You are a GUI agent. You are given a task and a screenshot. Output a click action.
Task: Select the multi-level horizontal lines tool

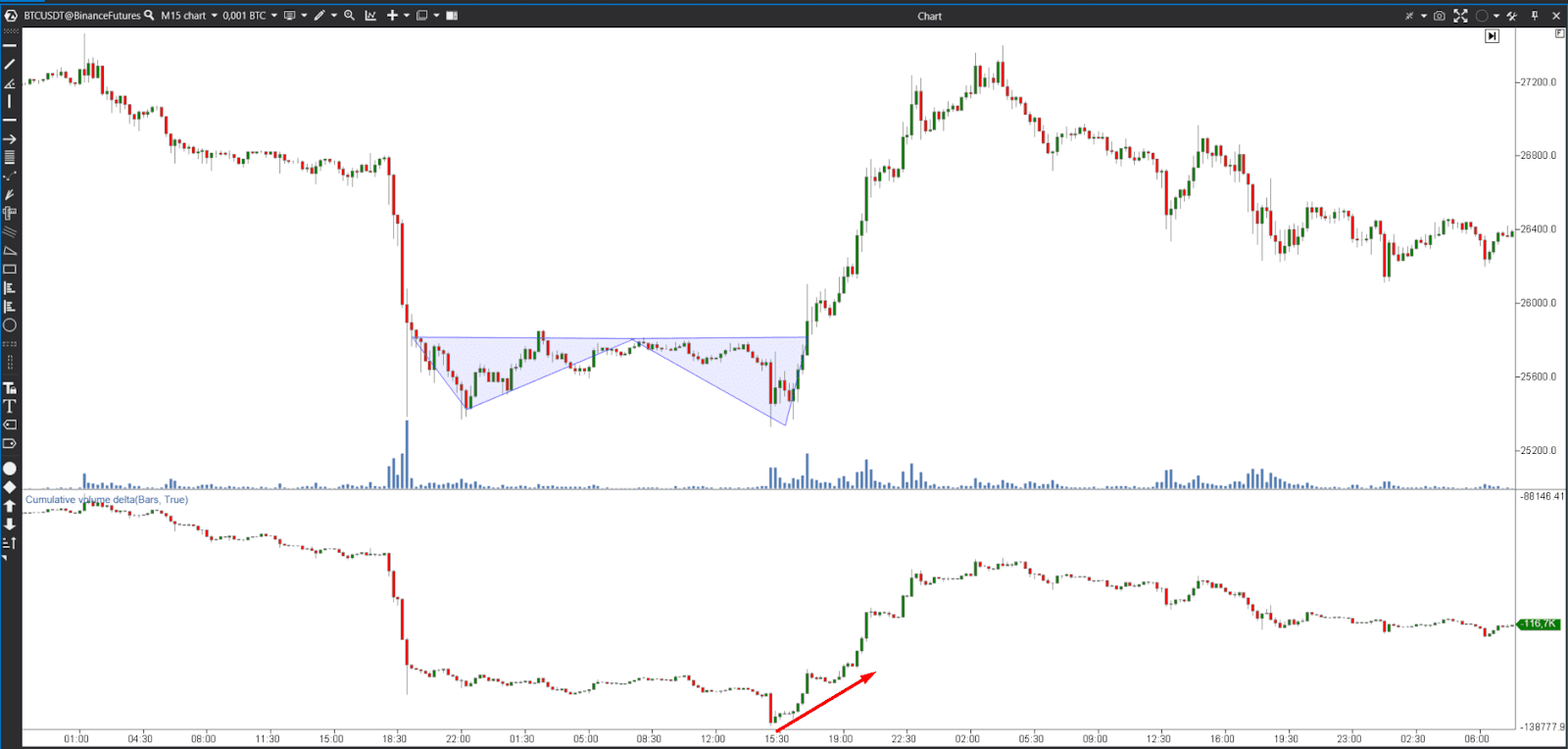click(x=10, y=157)
